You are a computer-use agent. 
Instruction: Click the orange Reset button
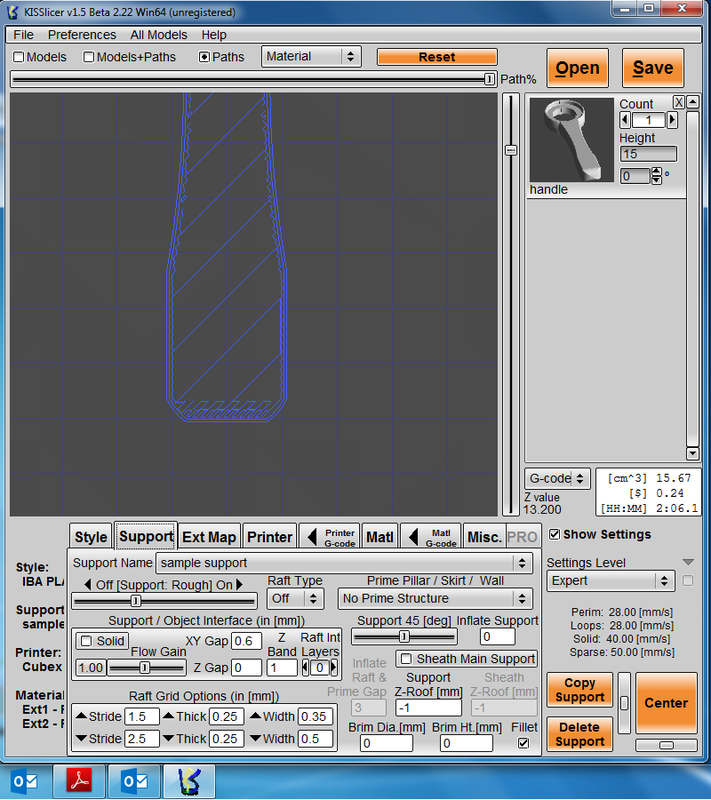437,57
